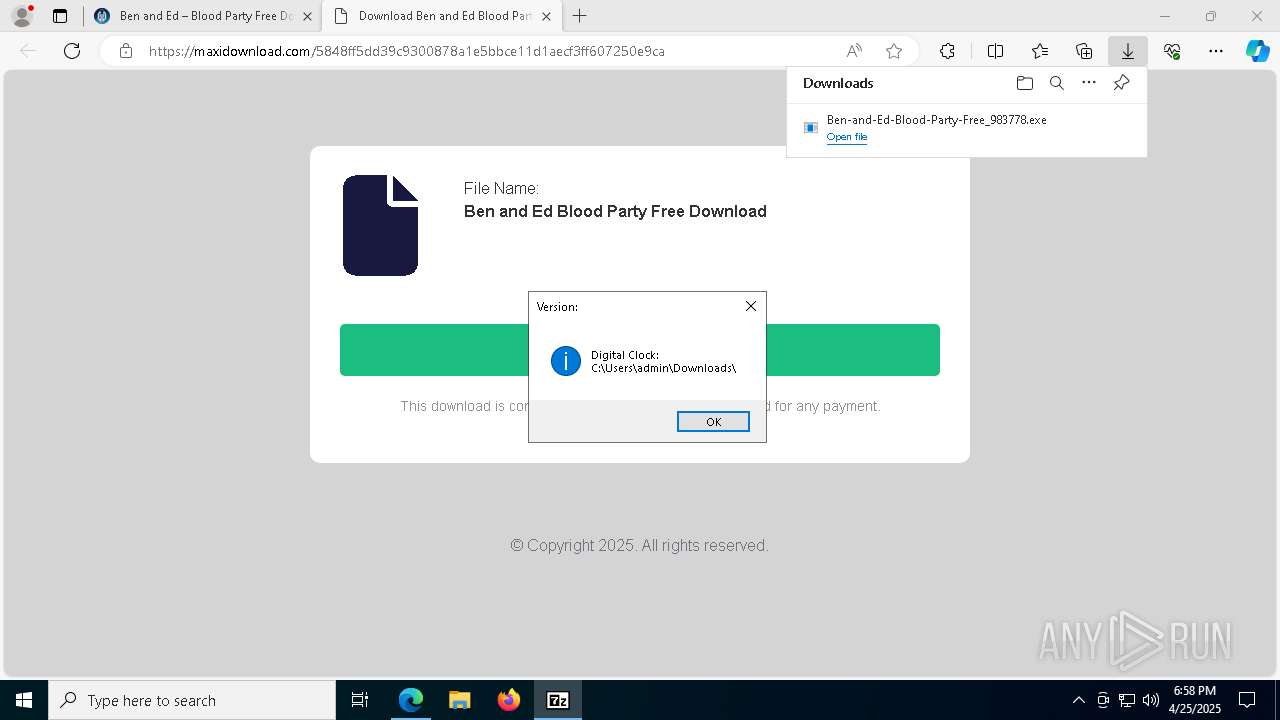This screenshot has height=720, width=1280.
Task: Click the green download button
Action: tap(640, 350)
